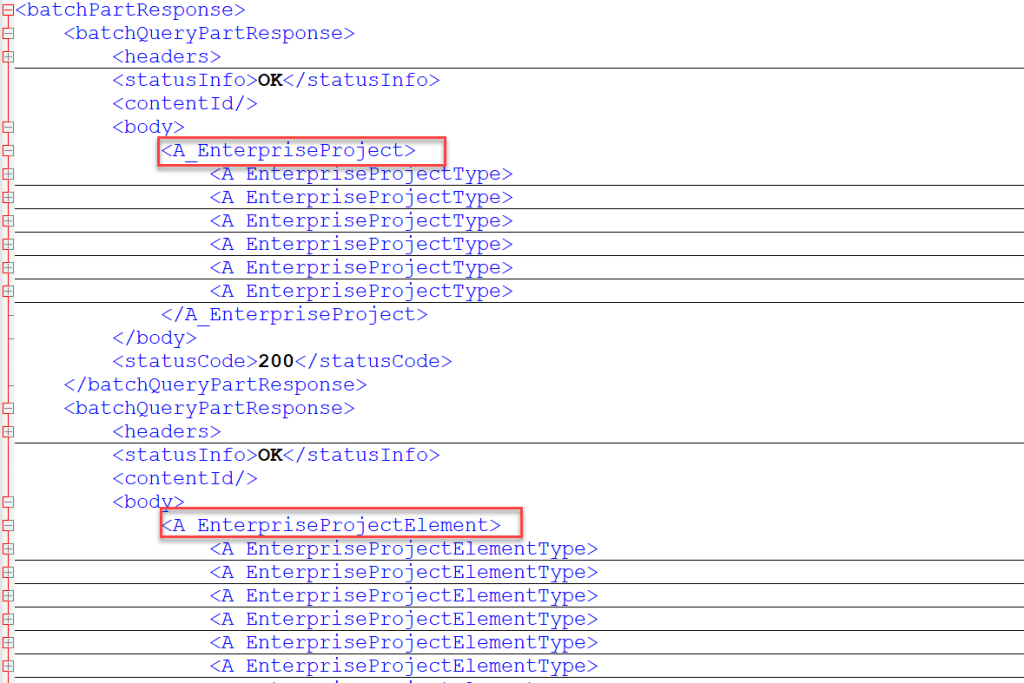Click the first closing batchQueryPartResponse tag
This screenshot has height=683, width=1024.
(215, 385)
